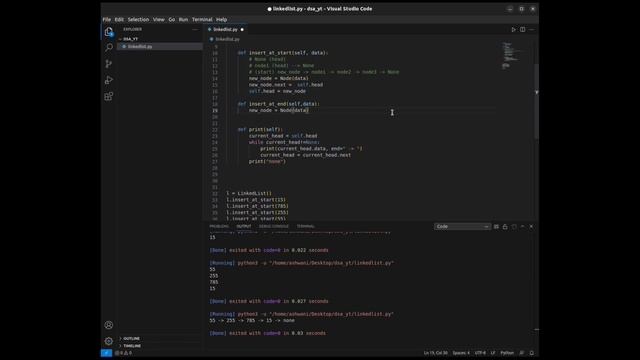The height and width of the screenshot is (360, 640).
Task: Click the Python file icon in breadcrumb
Action: 211,39
